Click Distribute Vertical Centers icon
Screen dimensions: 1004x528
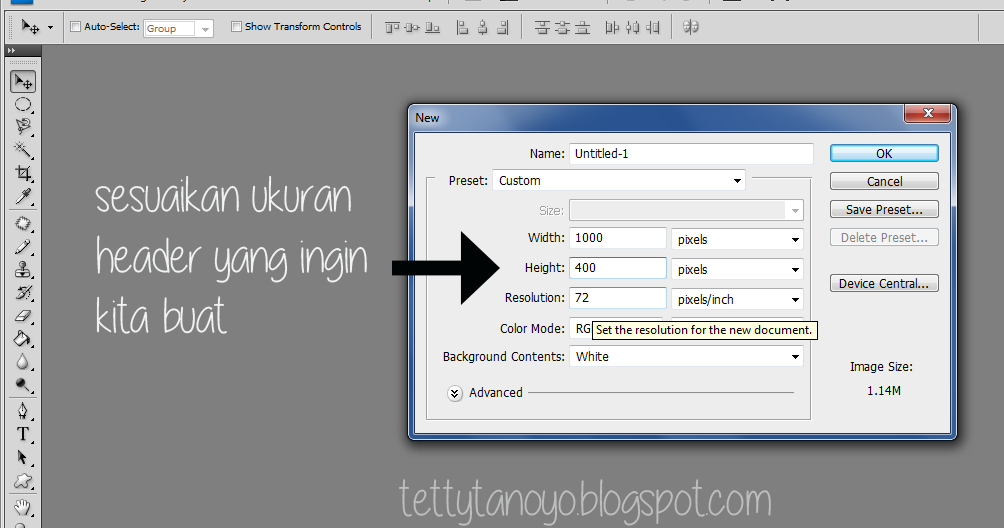tap(562, 28)
